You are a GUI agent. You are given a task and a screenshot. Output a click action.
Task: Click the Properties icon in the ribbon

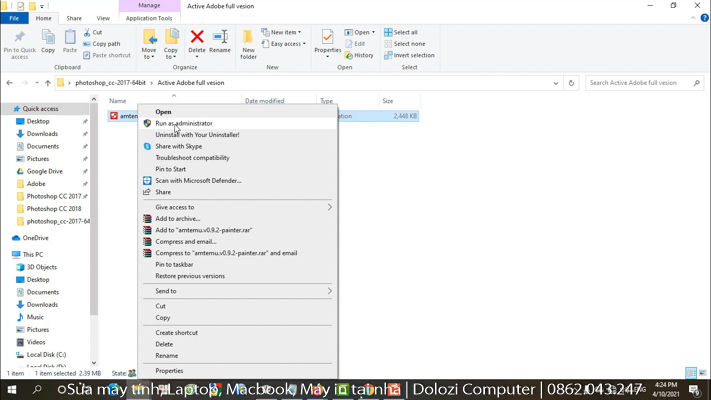(327, 39)
